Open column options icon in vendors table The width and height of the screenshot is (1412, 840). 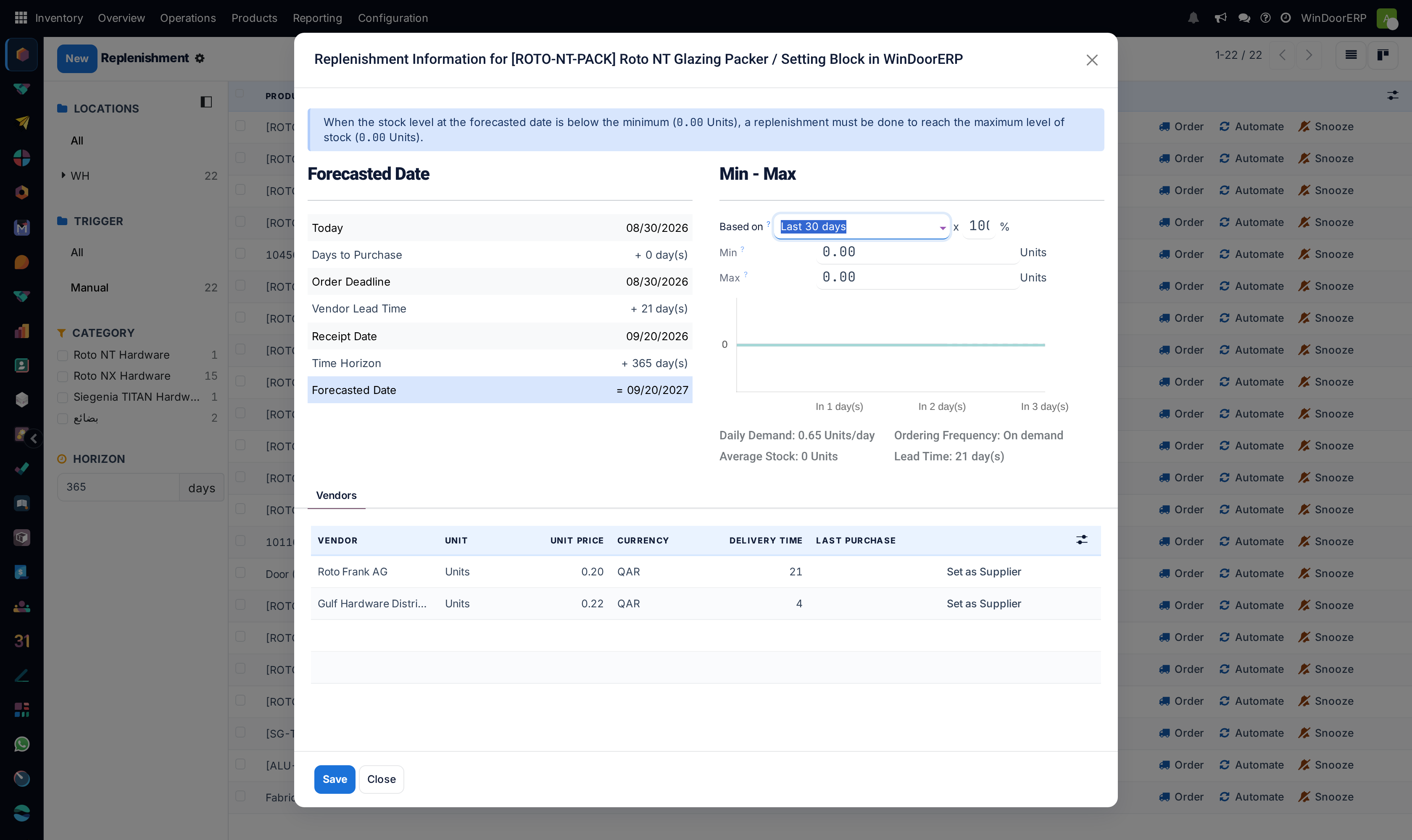pos(1082,540)
